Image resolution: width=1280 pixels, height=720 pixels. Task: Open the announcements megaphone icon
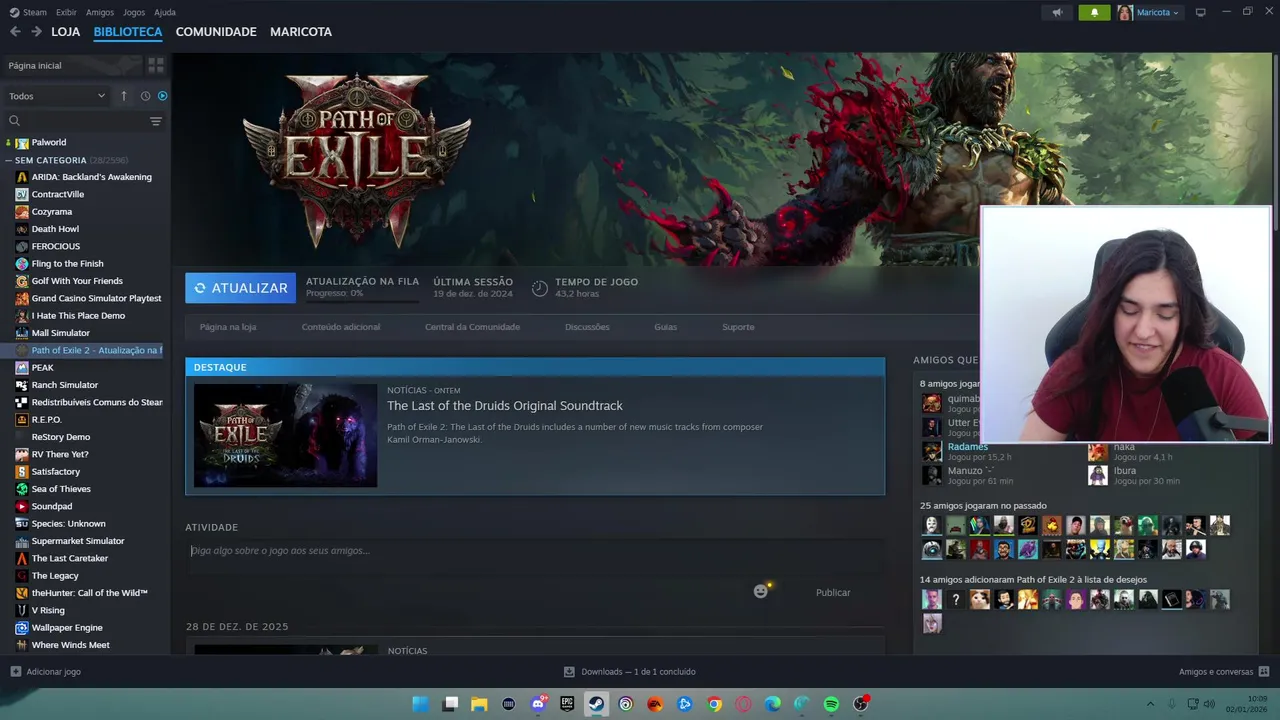[x=1057, y=13]
